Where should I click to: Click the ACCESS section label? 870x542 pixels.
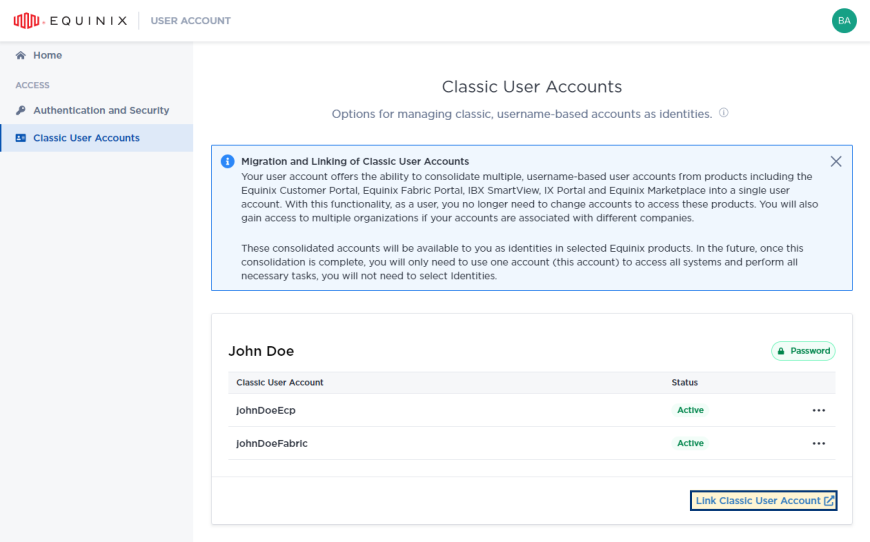(32, 85)
